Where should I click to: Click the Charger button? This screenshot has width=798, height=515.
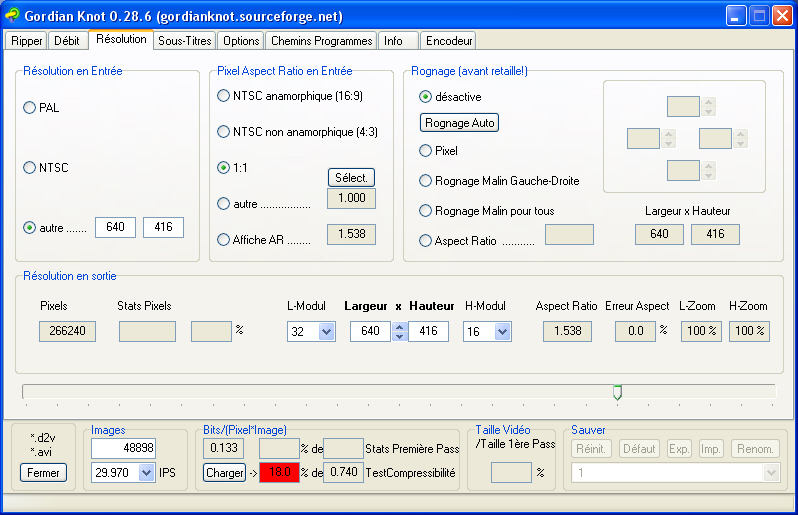224,473
